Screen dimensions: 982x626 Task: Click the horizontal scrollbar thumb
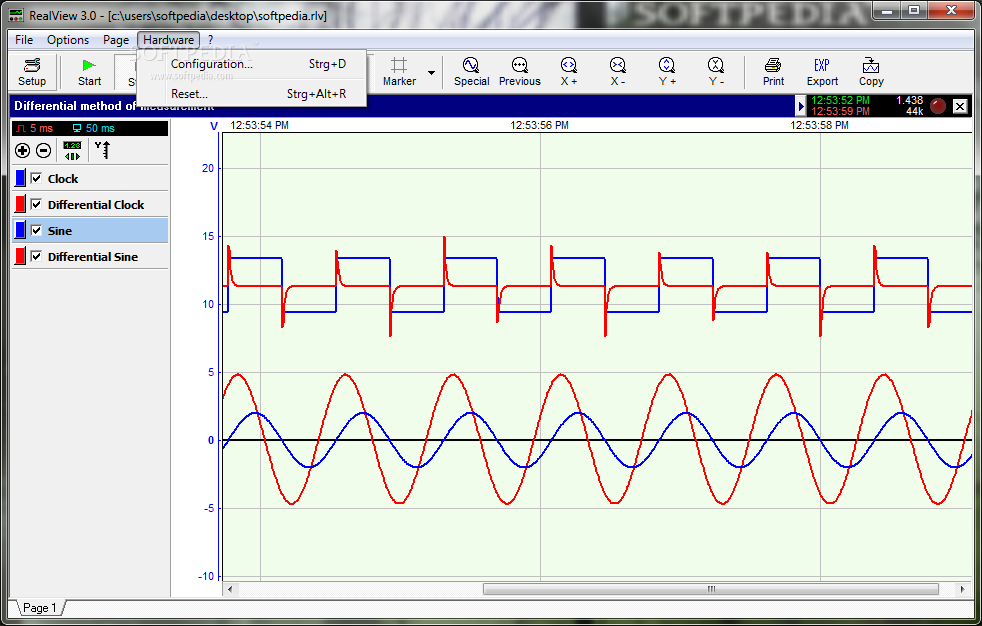711,589
